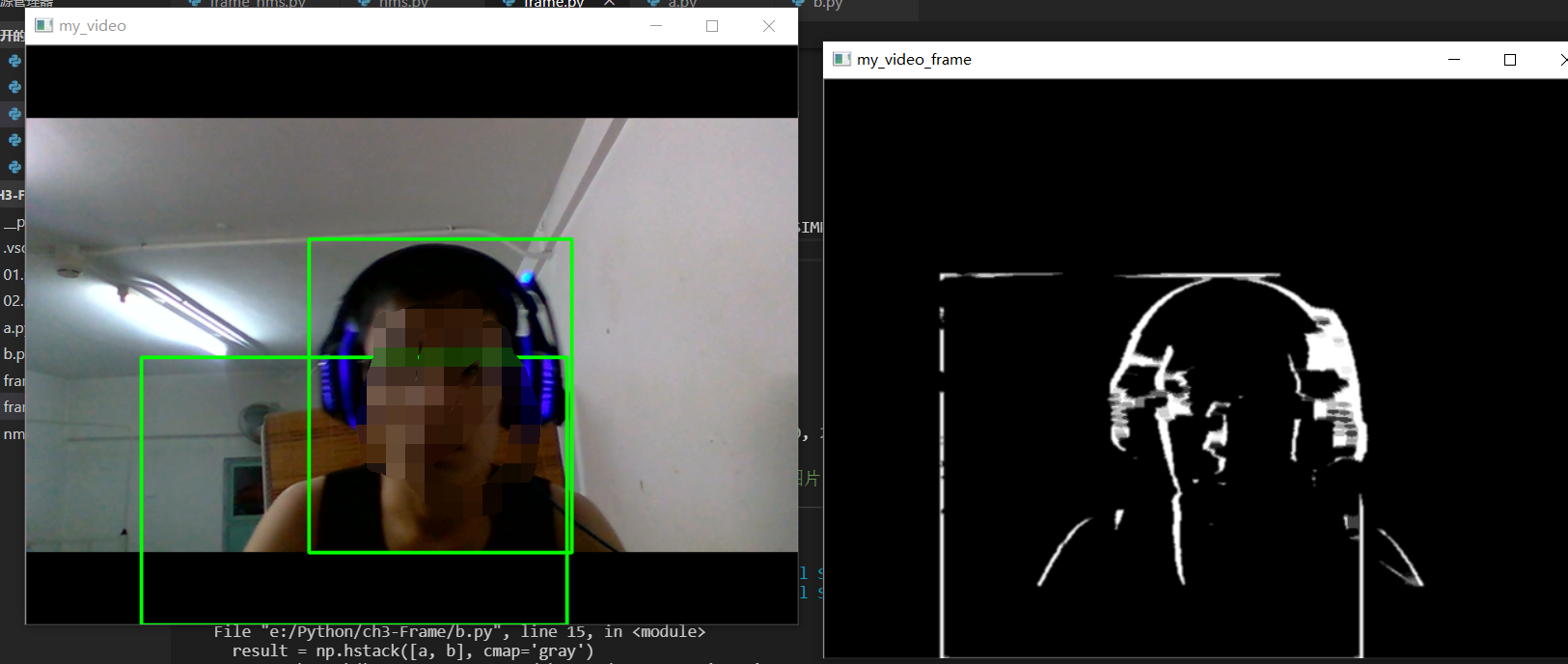
Task: Click the my_video window title icon
Action: pyautogui.click(x=43, y=25)
